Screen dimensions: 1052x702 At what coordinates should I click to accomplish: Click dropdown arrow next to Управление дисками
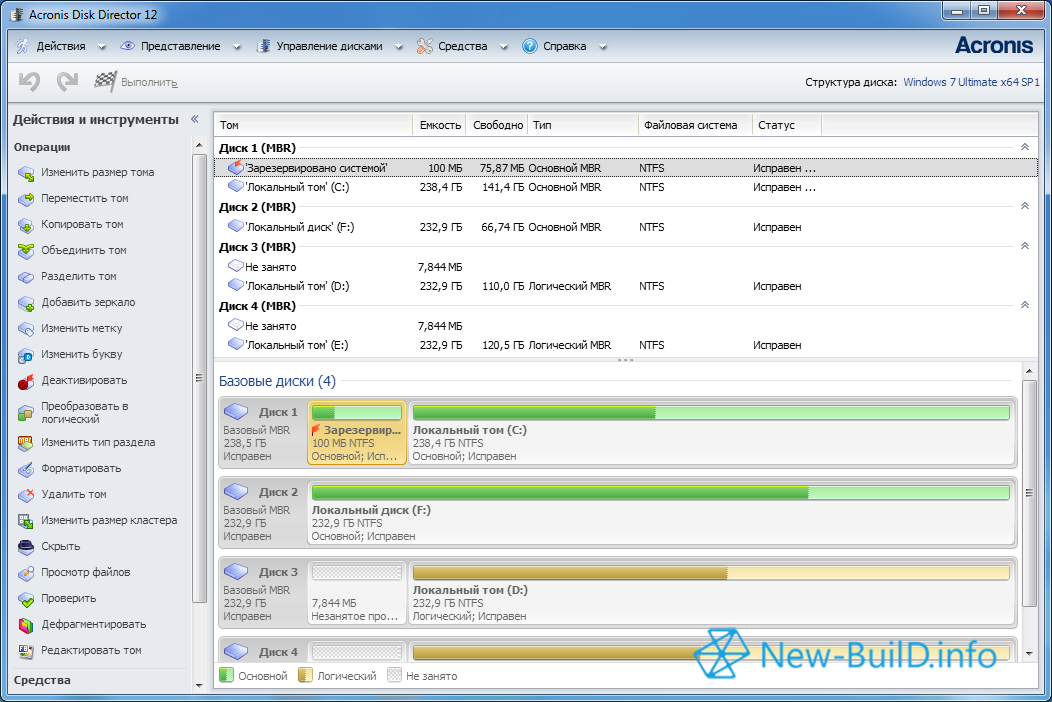pos(399,47)
